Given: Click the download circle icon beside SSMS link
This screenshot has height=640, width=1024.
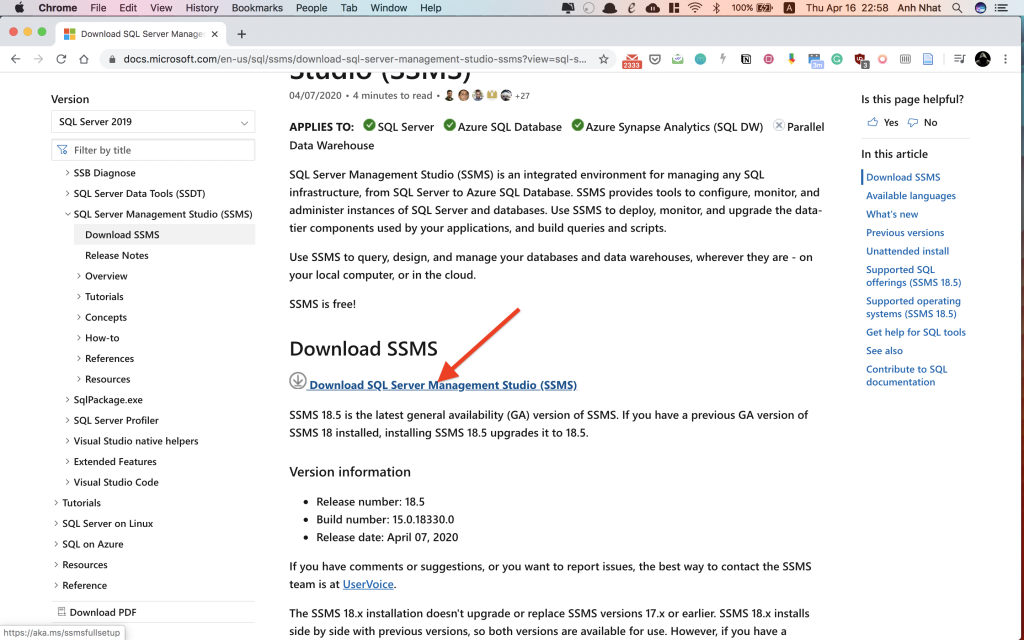Looking at the screenshot, I should pyautogui.click(x=298, y=381).
